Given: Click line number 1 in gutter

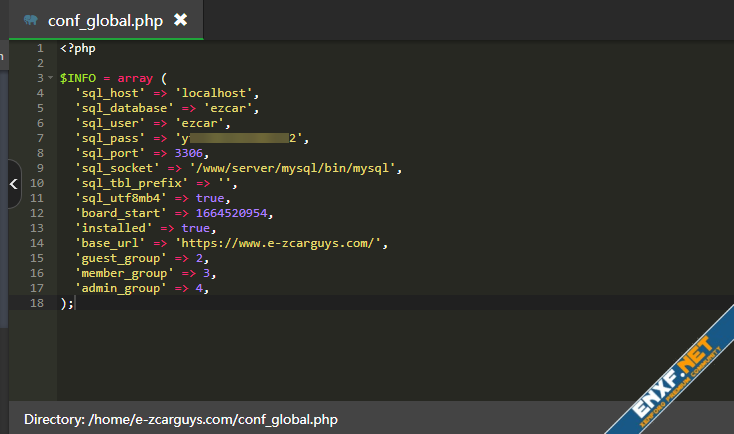Looking at the screenshot, I should tap(39, 48).
